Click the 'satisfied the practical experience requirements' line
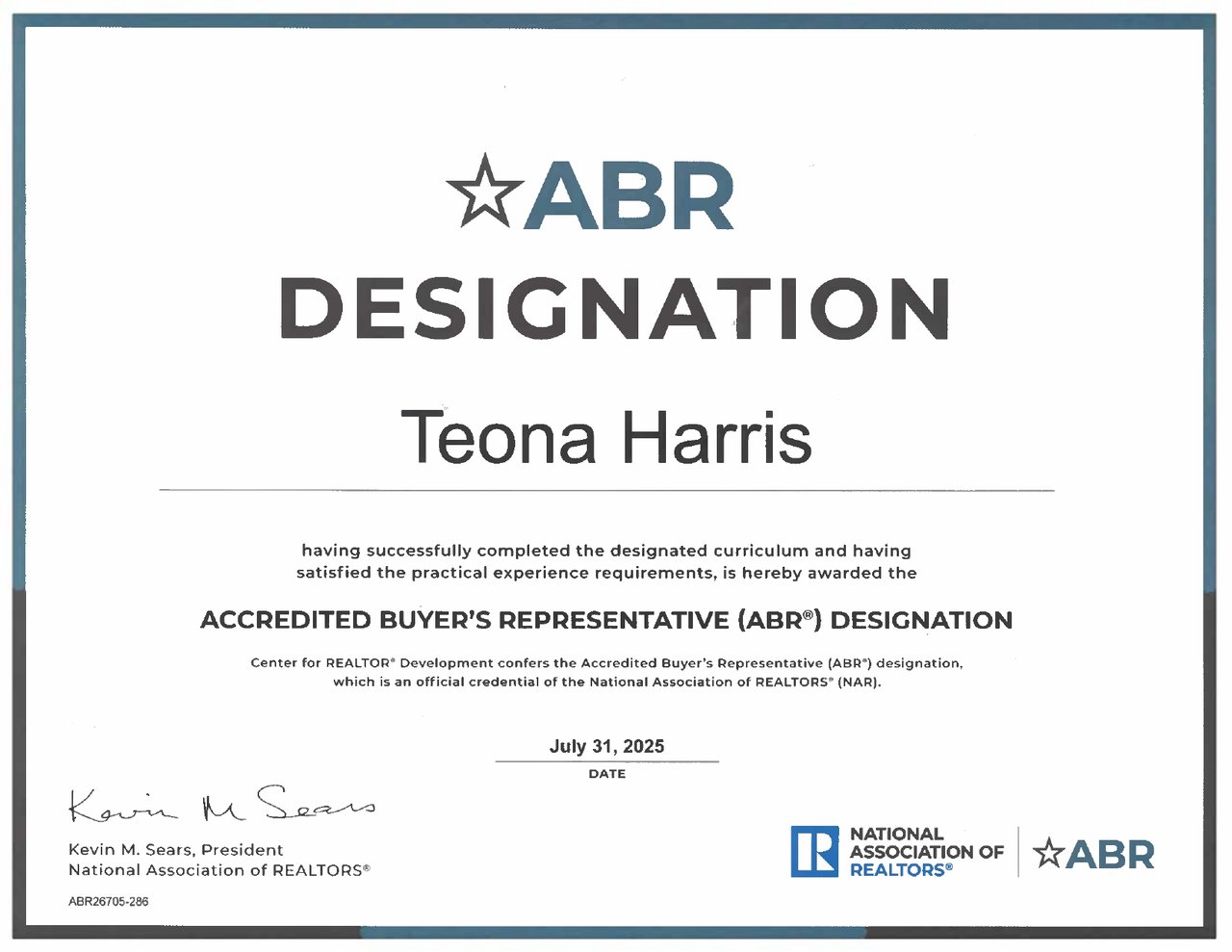 [606, 573]
